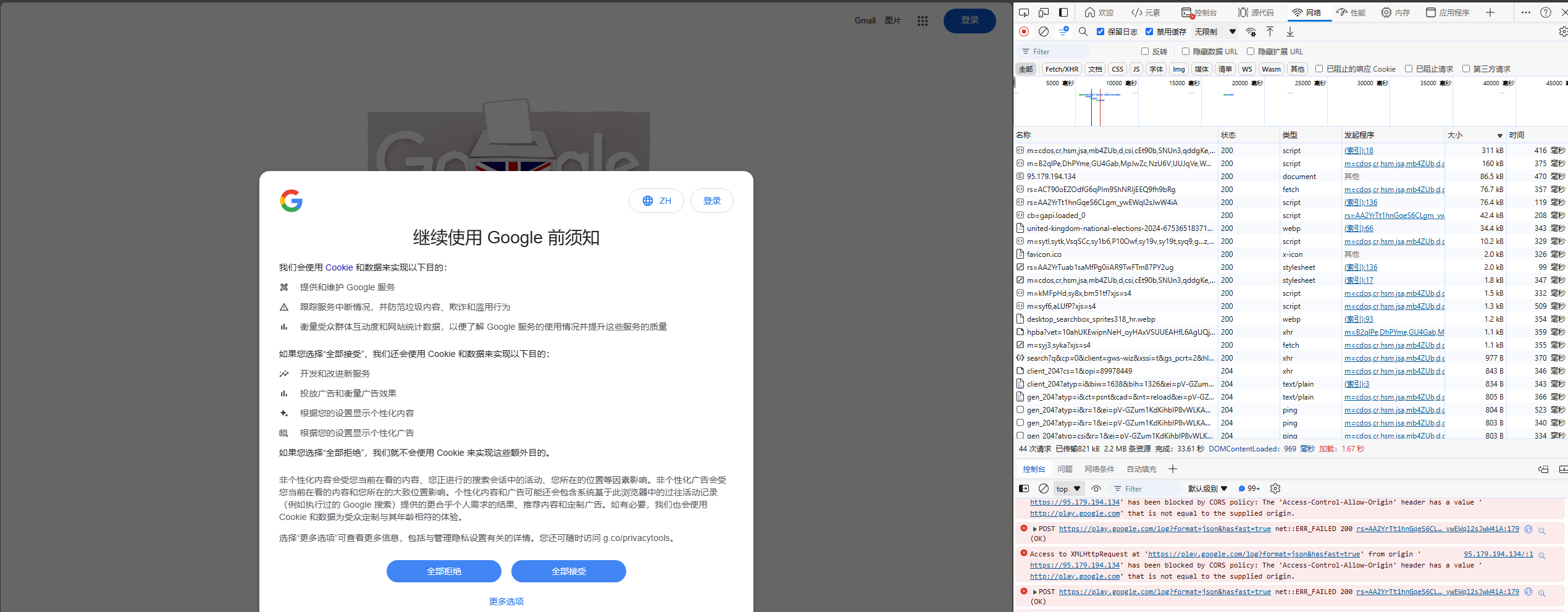
Task: Show console sidebar icon
Action: [1024, 488]
